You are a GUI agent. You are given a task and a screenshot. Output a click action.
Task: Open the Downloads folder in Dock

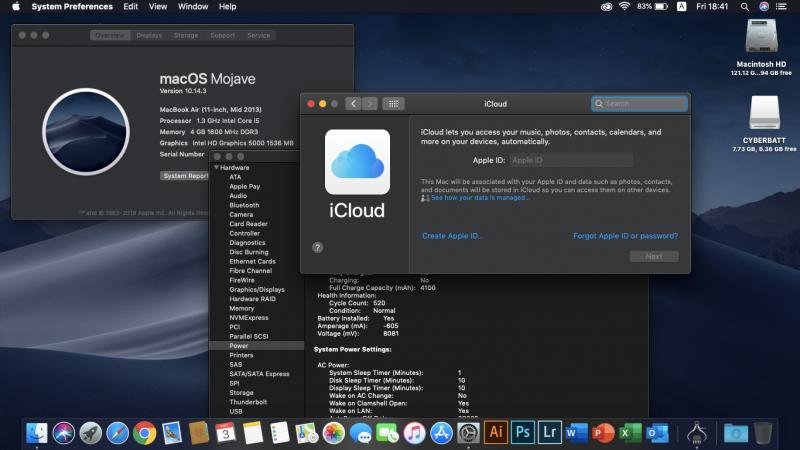[x=736, y=433]
